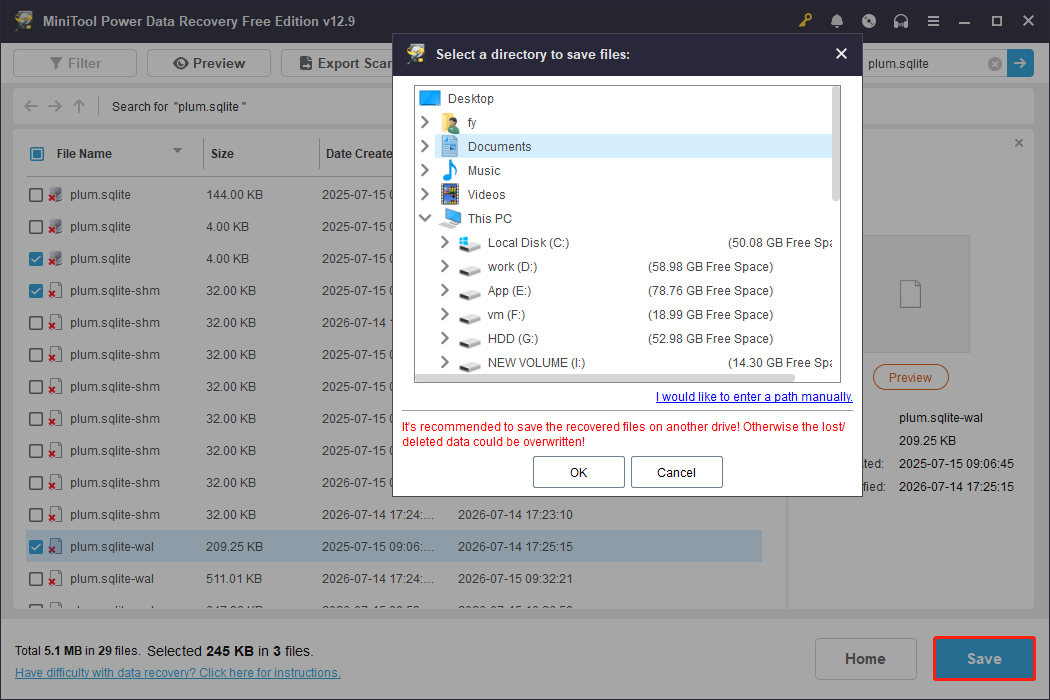Expand the work (D:) drive node
The width and height of the screenshot is (1050, 700).
445,267
